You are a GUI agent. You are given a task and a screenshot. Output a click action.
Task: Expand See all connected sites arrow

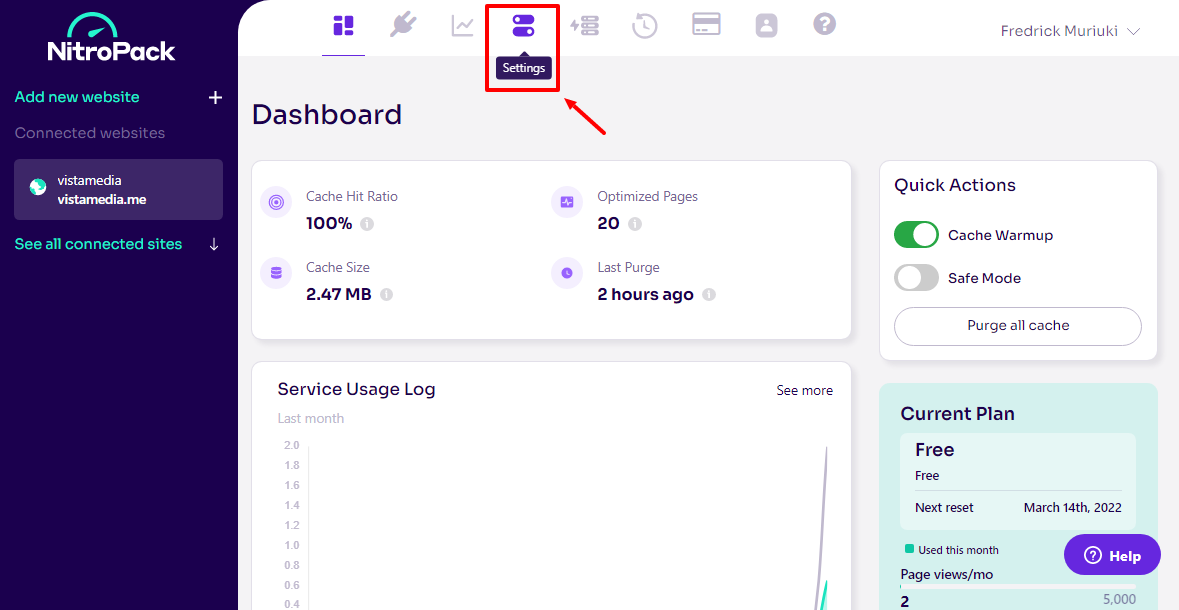click(214, 244)
